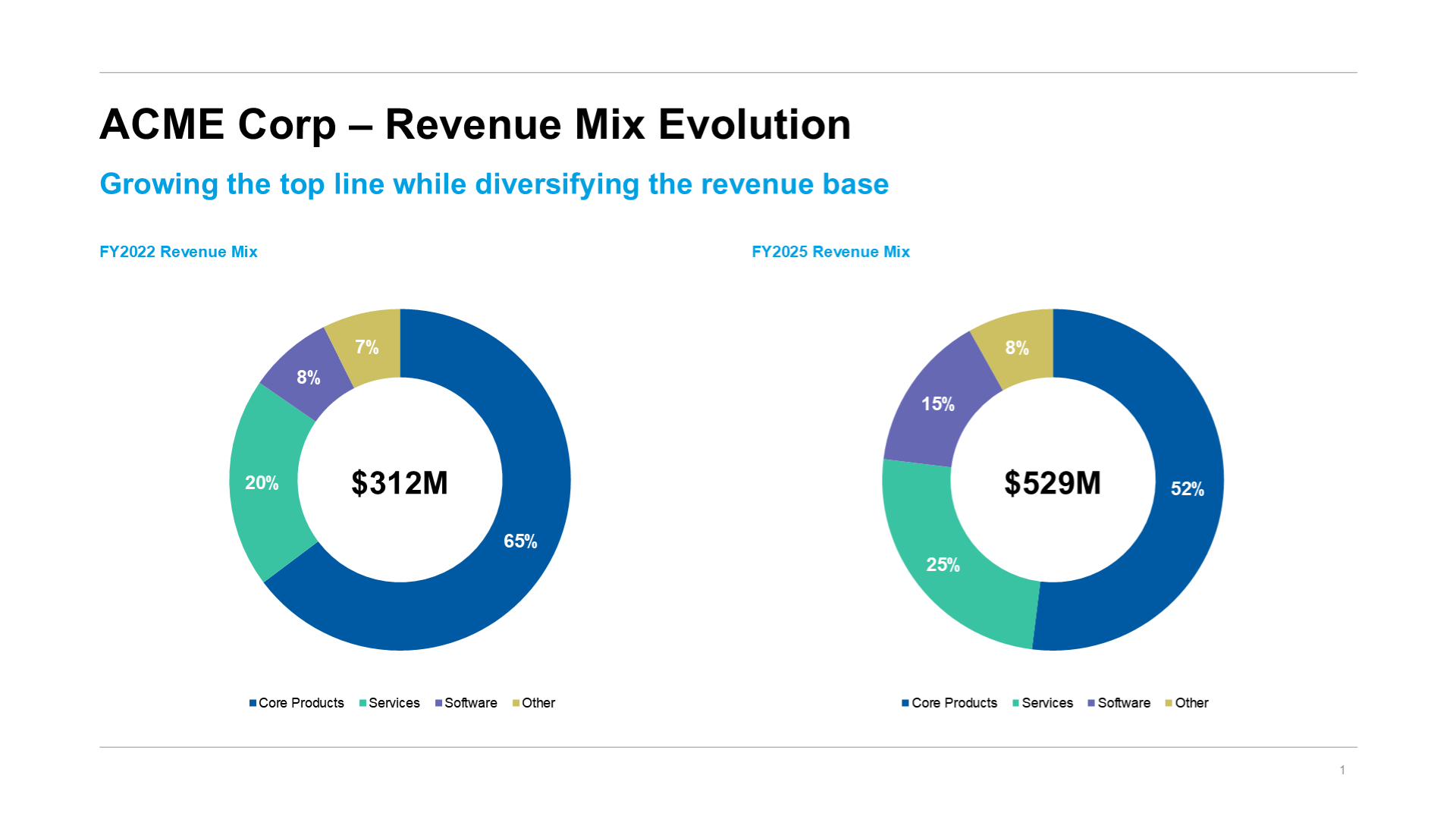
Task: Click the '$312M' total in the FY2022 donut
Action: (400, 483)
